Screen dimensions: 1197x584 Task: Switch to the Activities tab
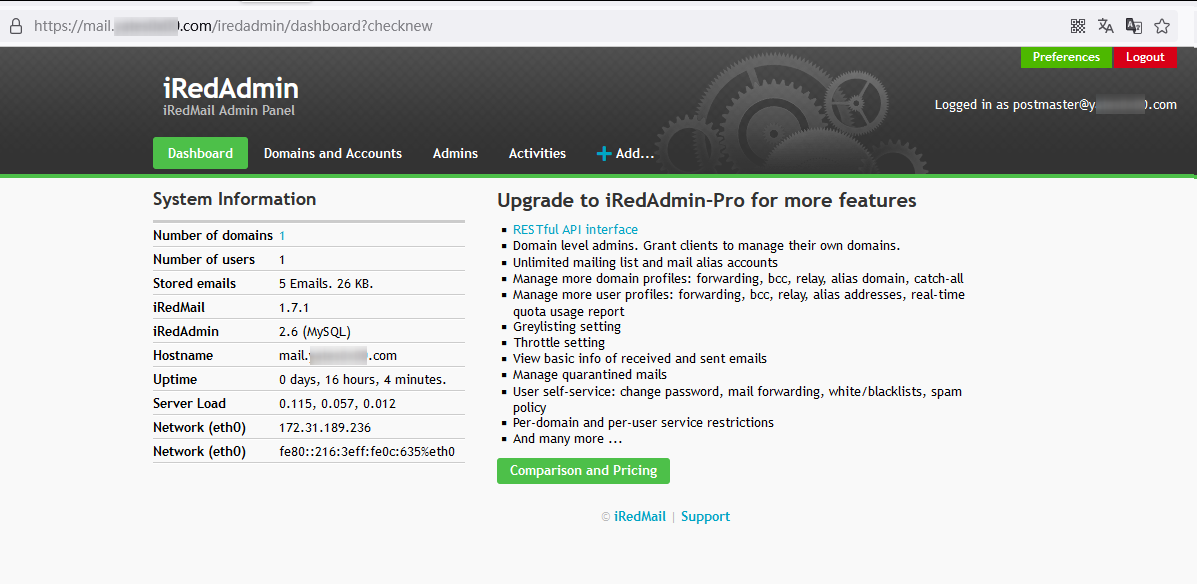click(x=537, y=153)
